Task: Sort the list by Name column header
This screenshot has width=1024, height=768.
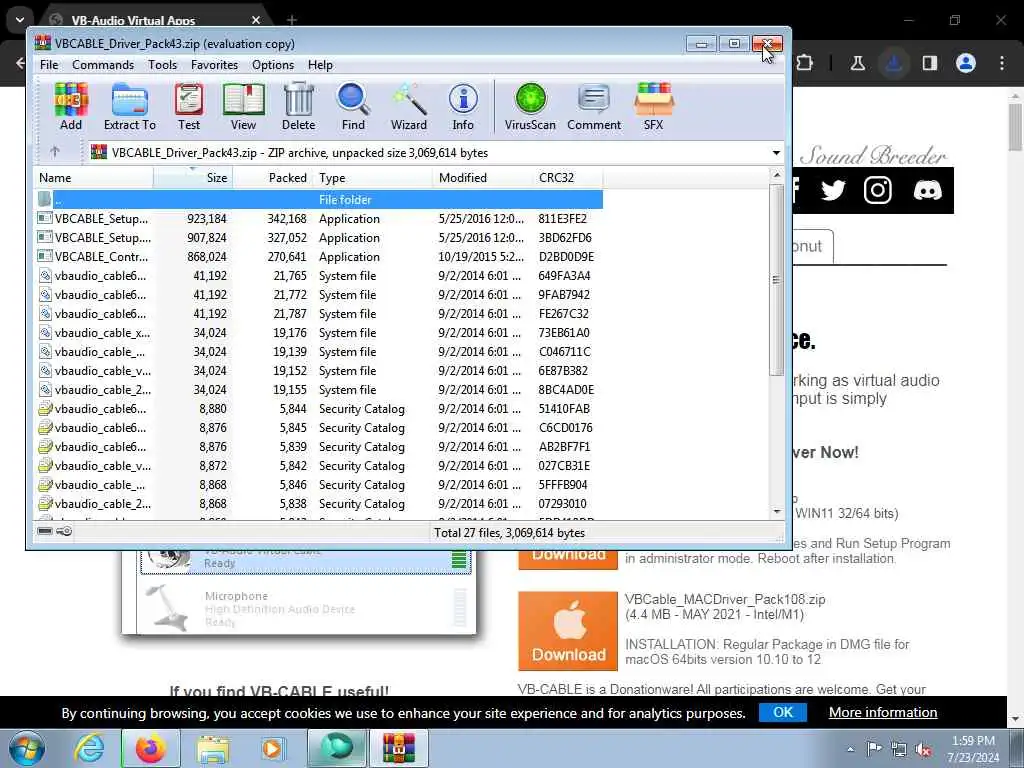Action: (93, 178)
